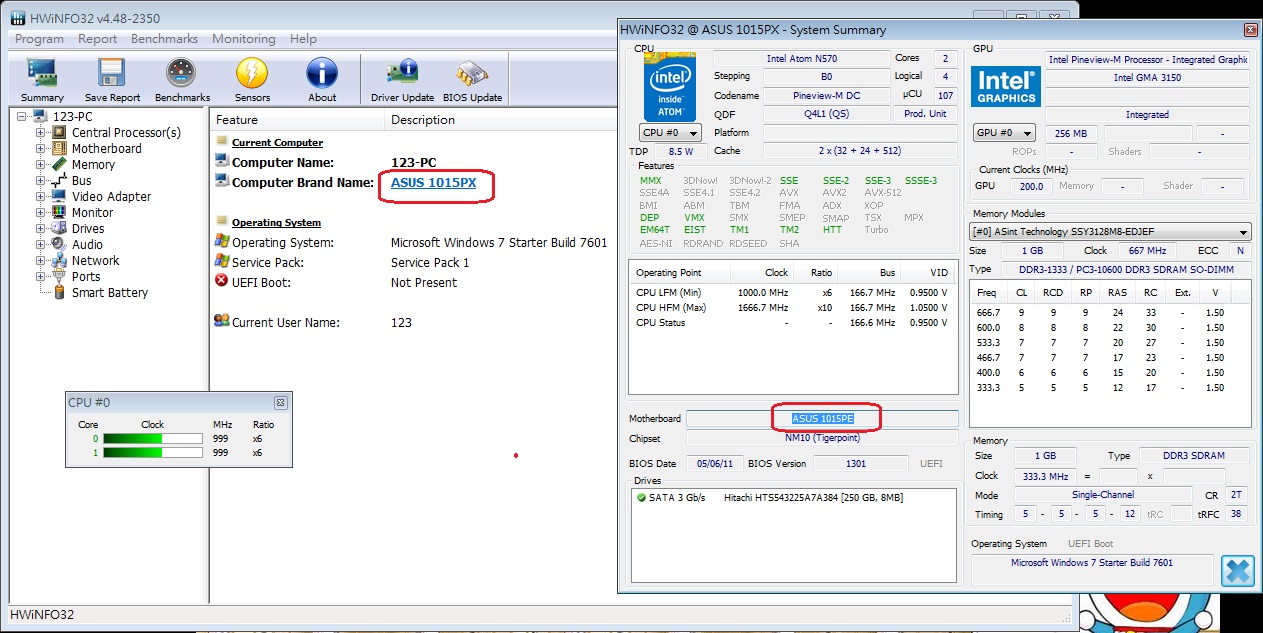Open the Report menu
1263x633 pixels.
(x=98, y=39)
